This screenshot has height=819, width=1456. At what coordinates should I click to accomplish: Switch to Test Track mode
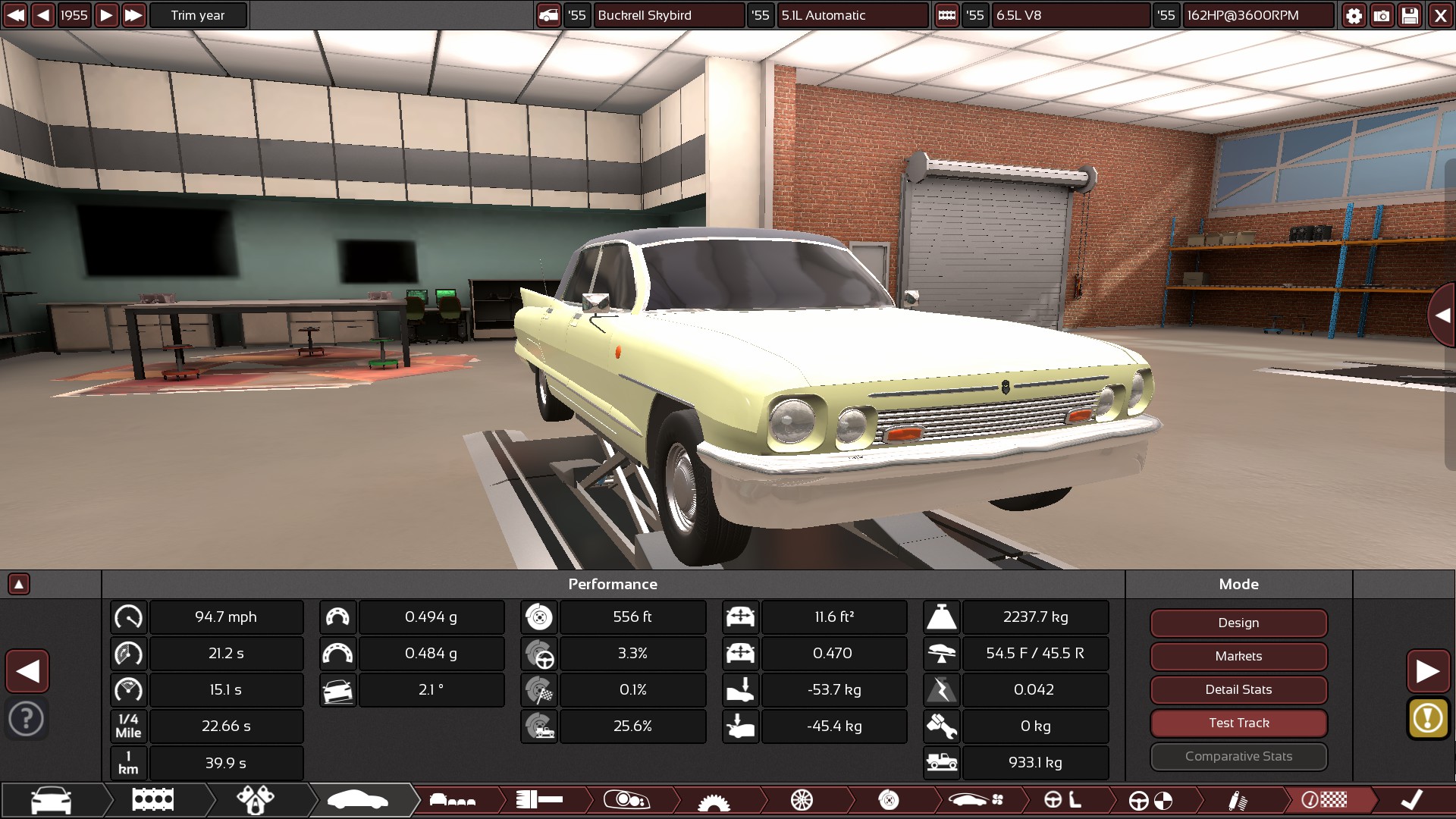[1238, 723]
